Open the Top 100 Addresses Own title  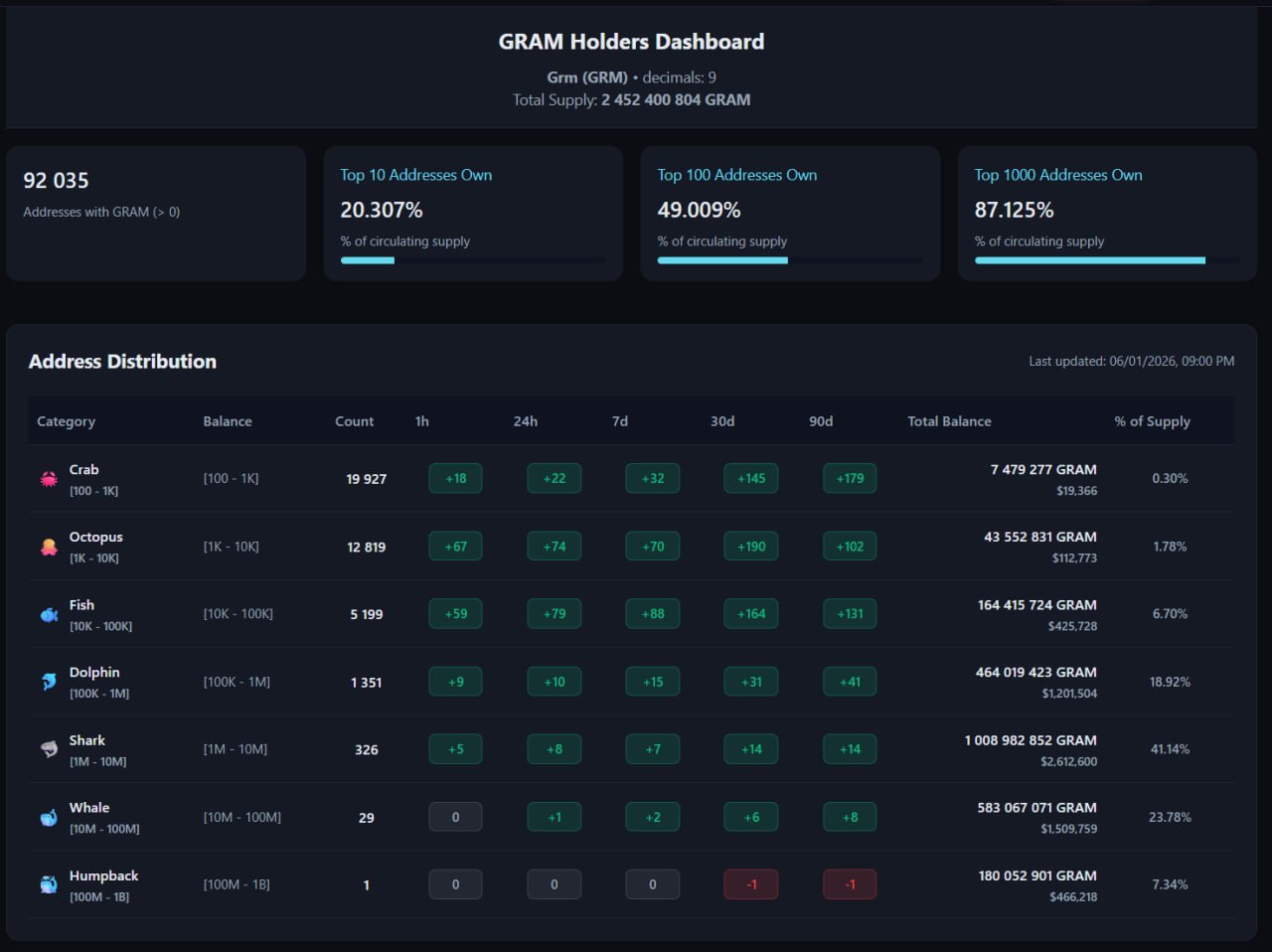tap(737, 175)
